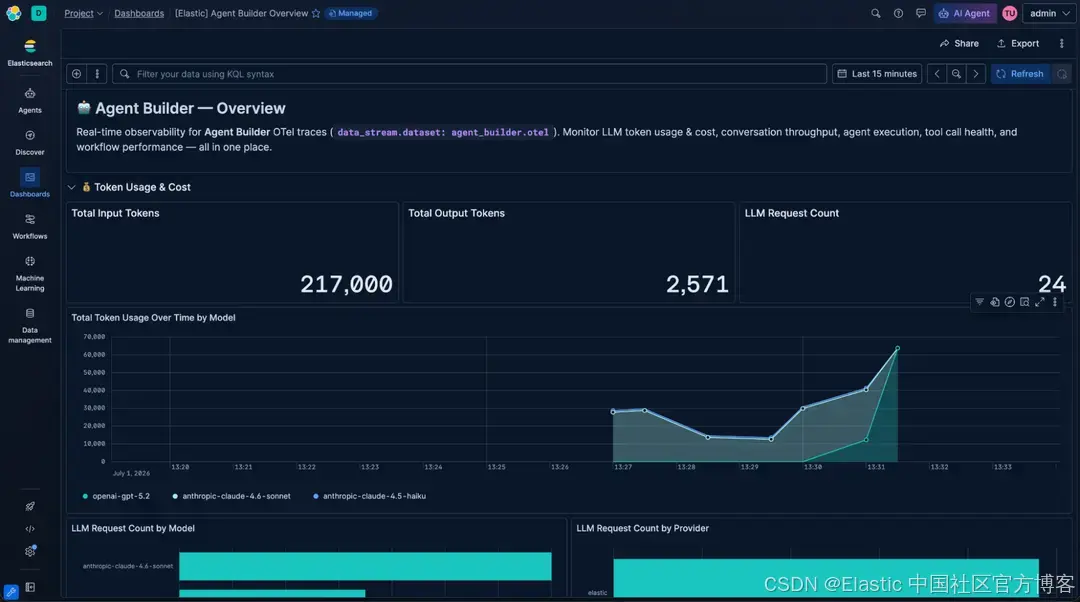This screenshot has height=602, width=1080.
Task: Open the settings gear in sidebar
Action: coord(30,551)
